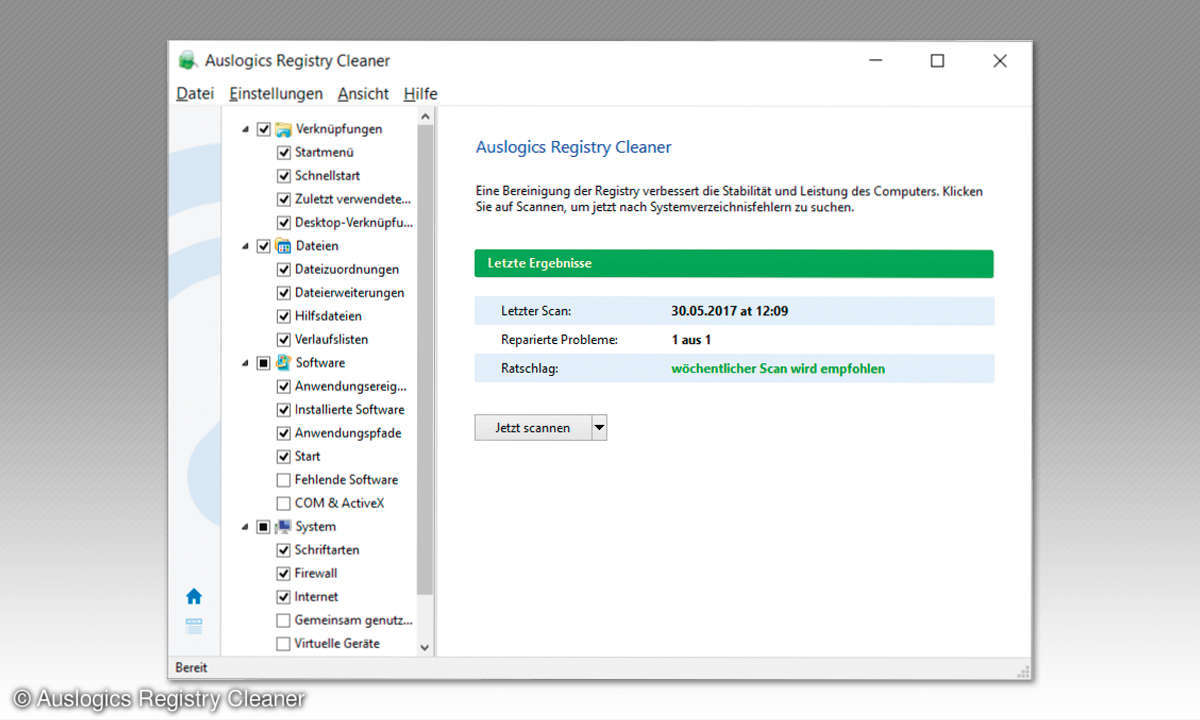
Task: Open the Hilfe menu
Action: pos(420,94)
